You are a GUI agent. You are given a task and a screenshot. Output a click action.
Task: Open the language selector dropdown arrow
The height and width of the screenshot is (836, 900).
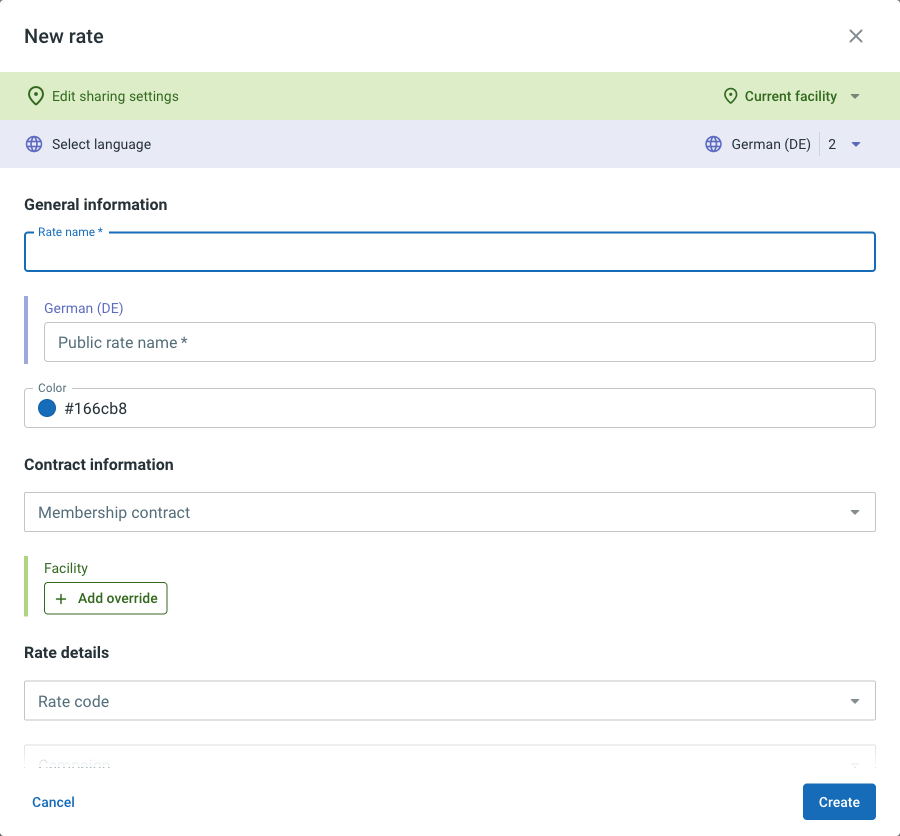(x=855, y=144)
